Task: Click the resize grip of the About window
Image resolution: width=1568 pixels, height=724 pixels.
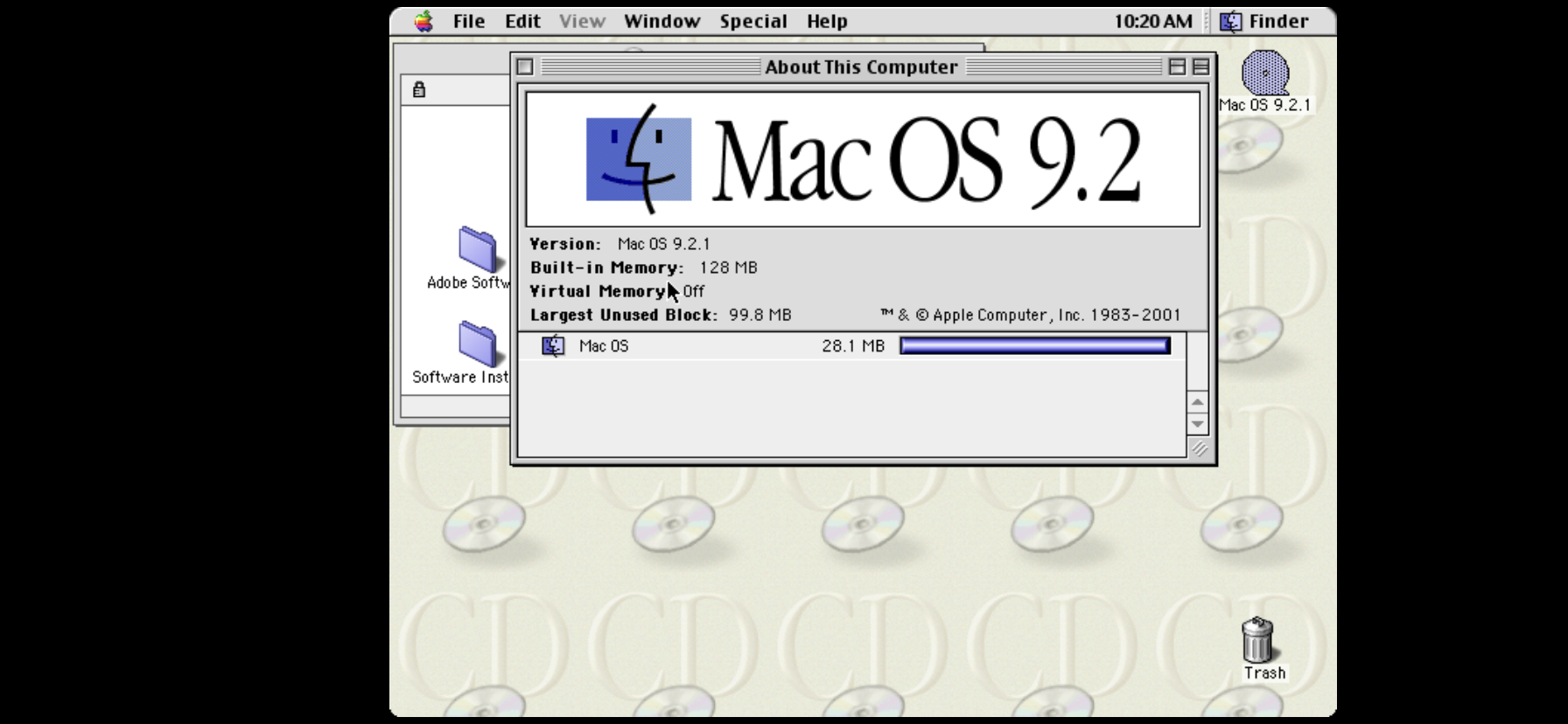Action: (x=1198, y=449)
